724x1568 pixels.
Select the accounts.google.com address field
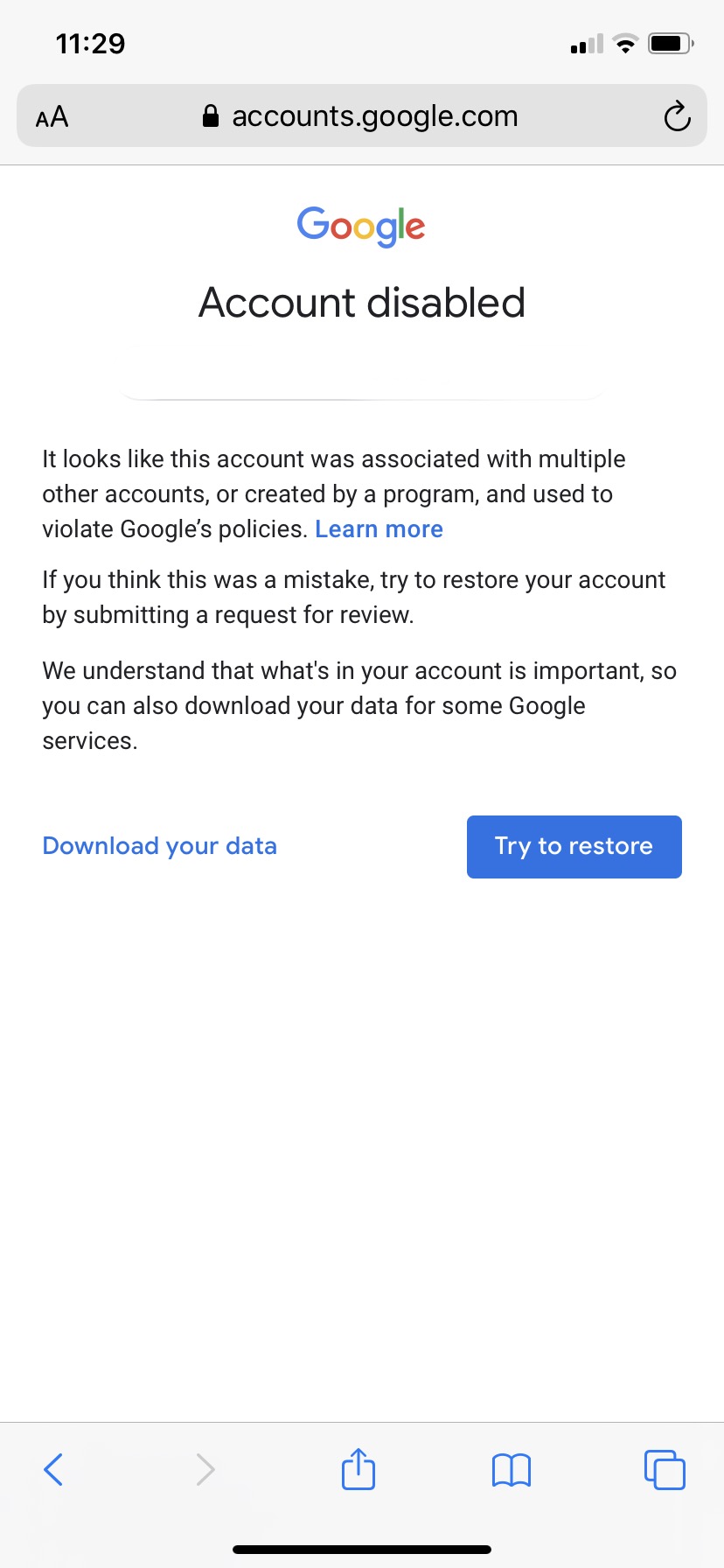pos(362,115)
